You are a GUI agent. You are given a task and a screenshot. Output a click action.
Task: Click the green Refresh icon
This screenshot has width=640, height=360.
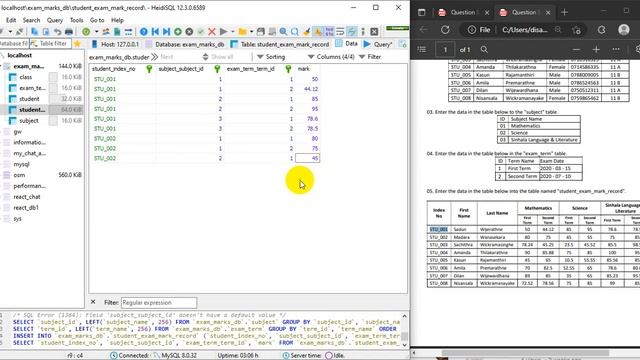pyautogui.click(x=86, y=31)
